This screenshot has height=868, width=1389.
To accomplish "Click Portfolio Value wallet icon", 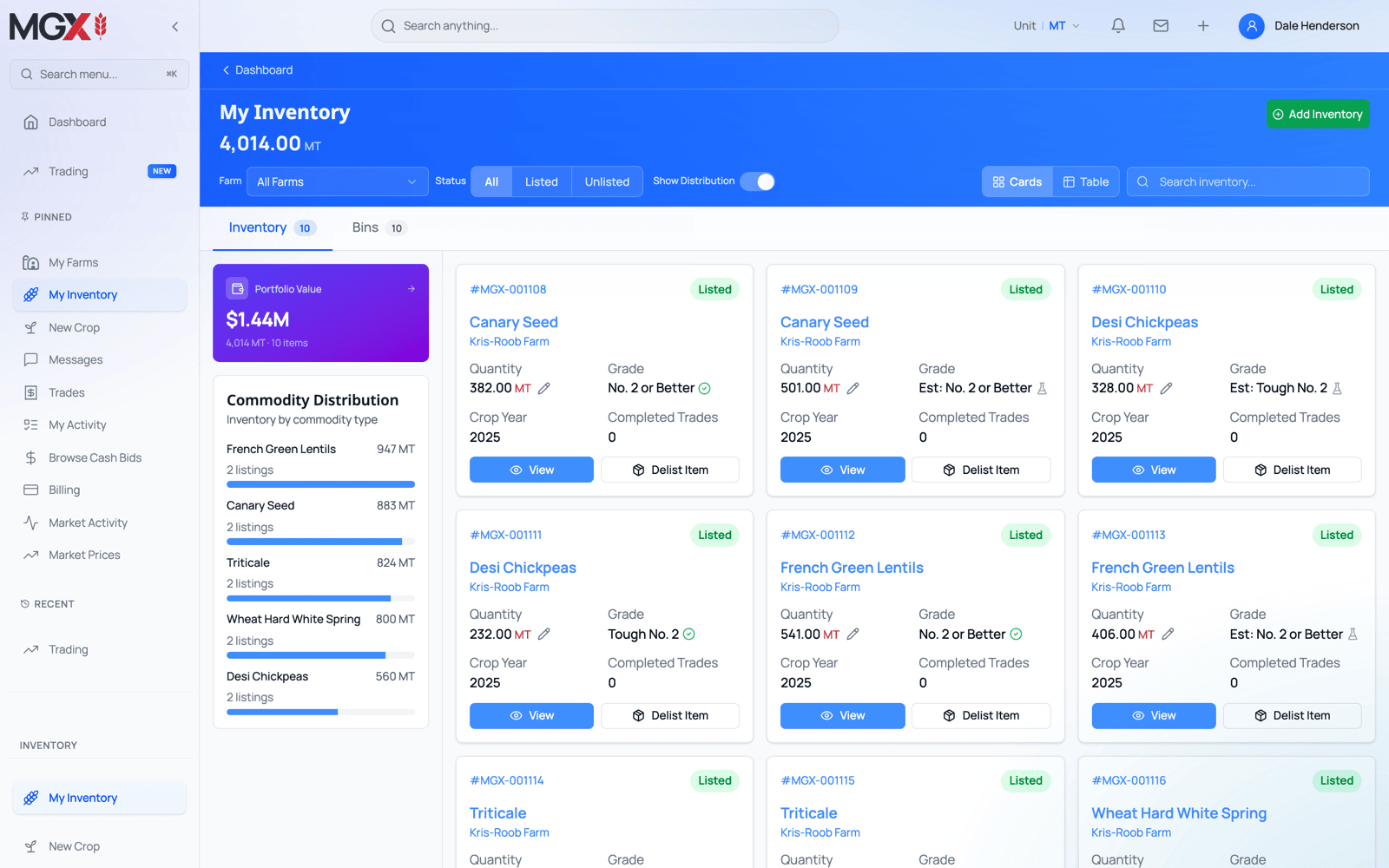I will [x=237, y=288].
